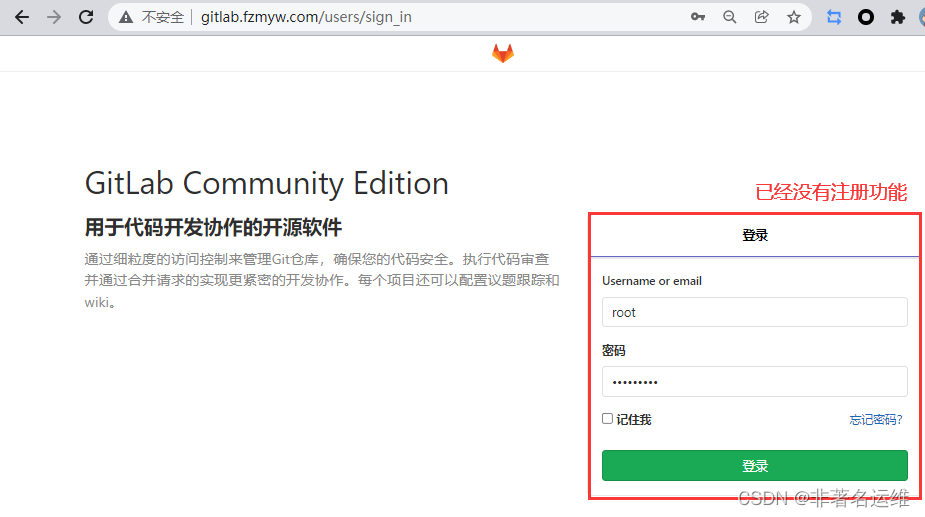
Task: Bookmark this page with the star icon
Action: click(794, 17)
